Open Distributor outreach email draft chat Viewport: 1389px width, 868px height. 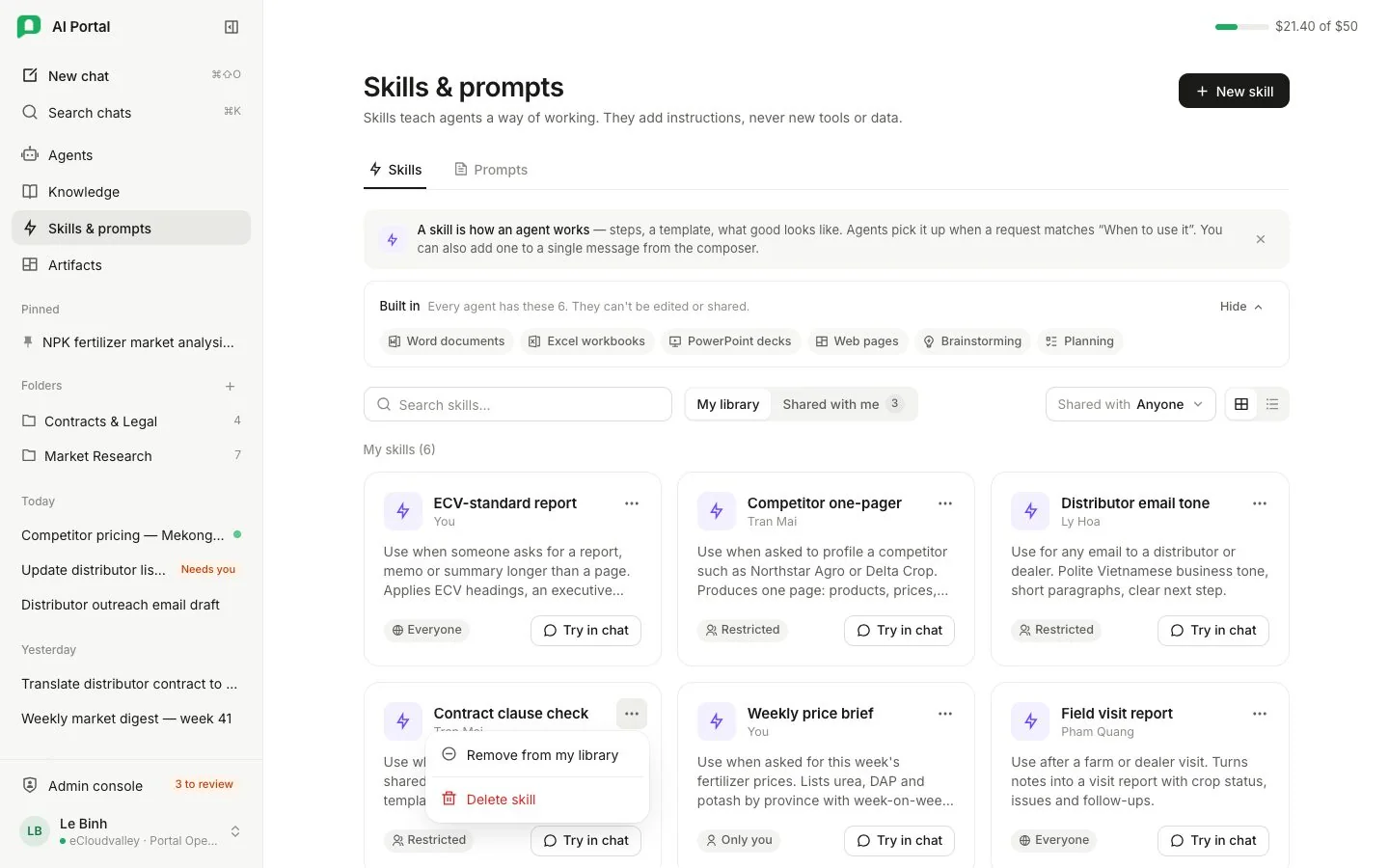[131, 604]
